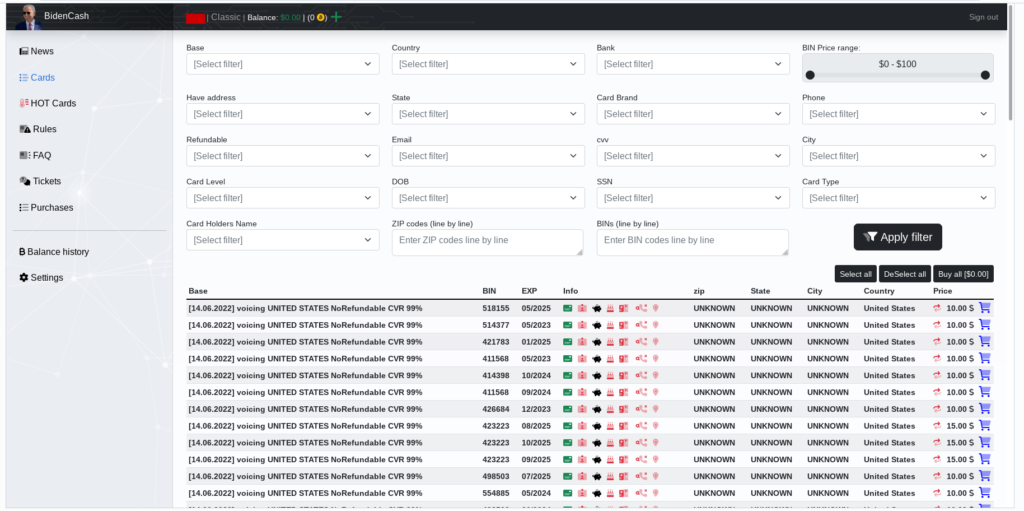Click the location pin icon in BIN 426684 row
Screen dimensions: 1024x511
(x=656, y=409)
